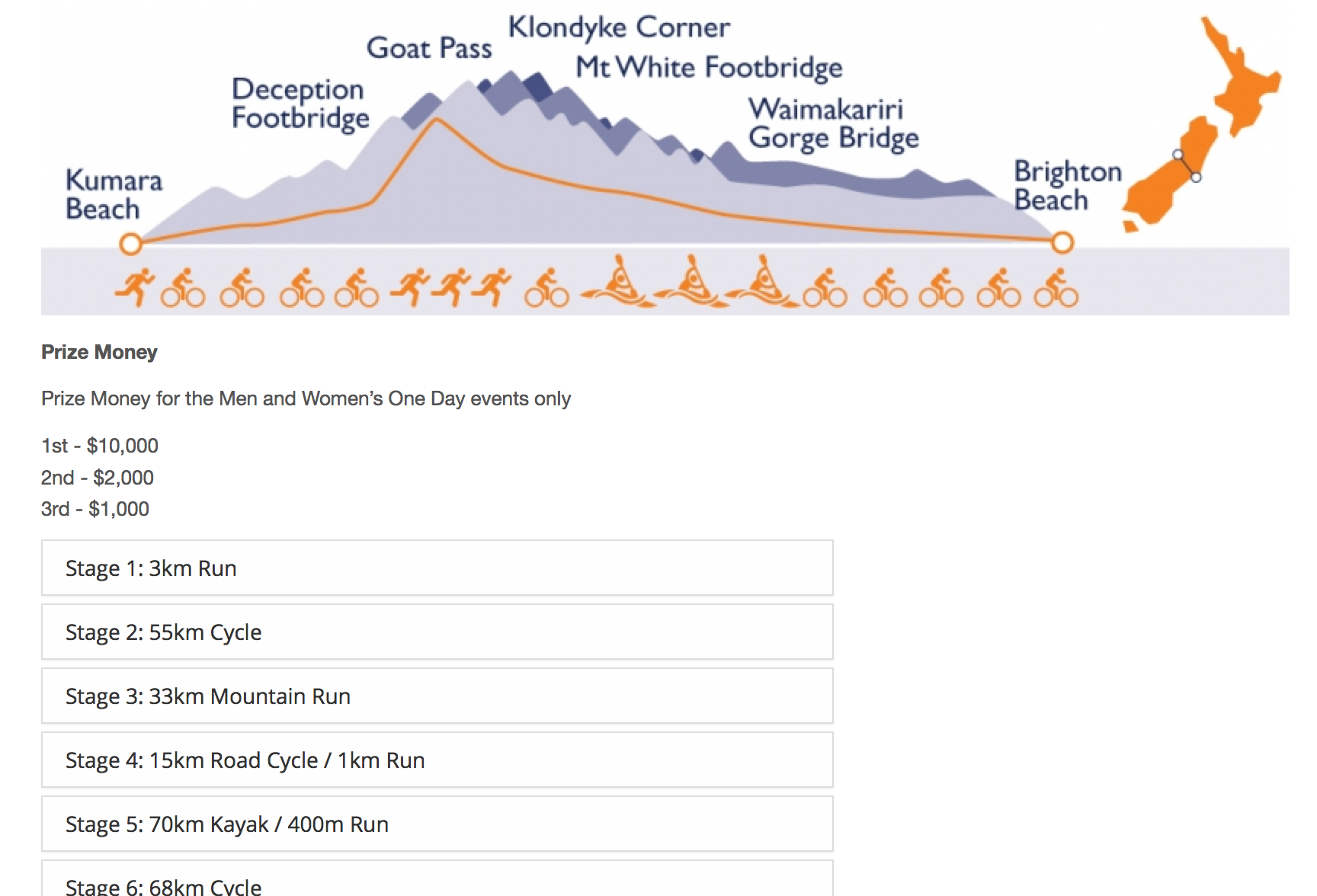Click the Kumara Beach start point circle

point(131,244)
